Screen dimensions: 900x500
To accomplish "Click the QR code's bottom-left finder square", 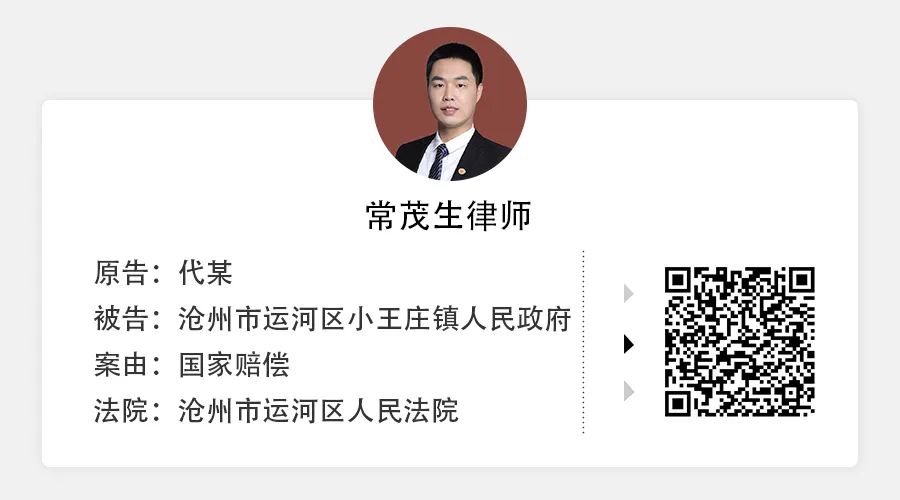I will pos(678,404).
